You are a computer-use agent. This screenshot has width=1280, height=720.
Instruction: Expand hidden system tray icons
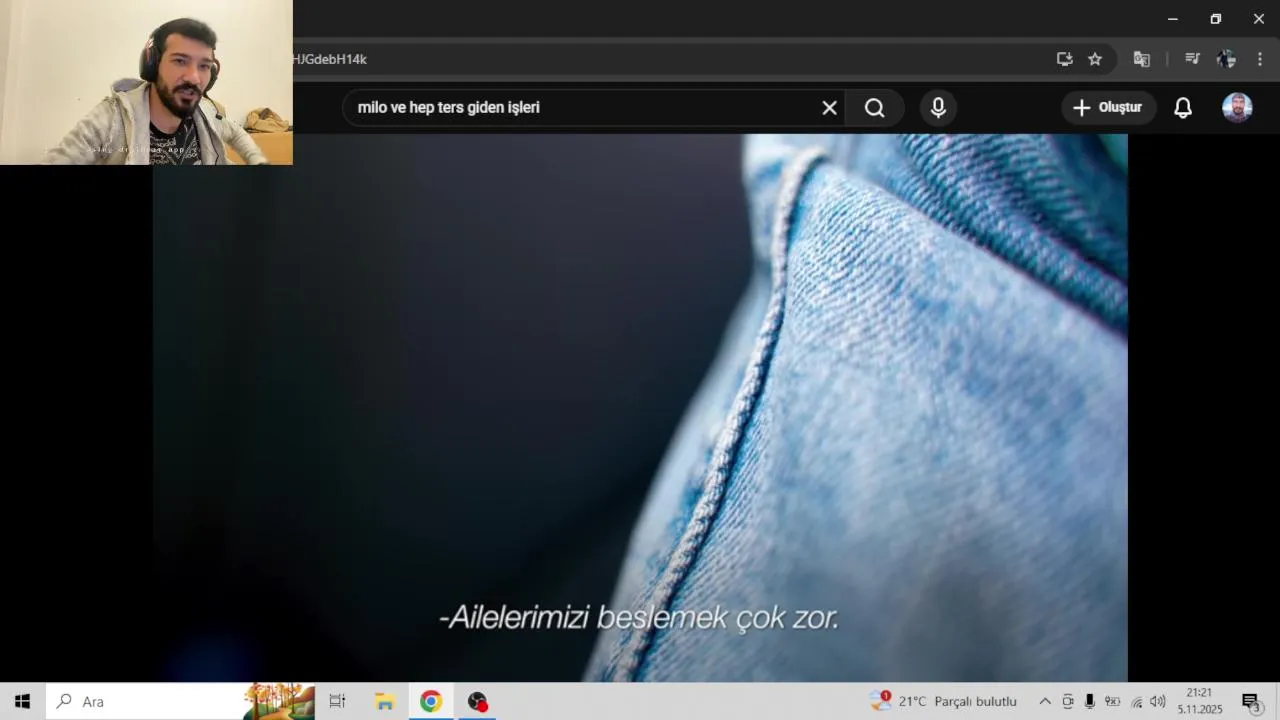tap(1045, 701)
